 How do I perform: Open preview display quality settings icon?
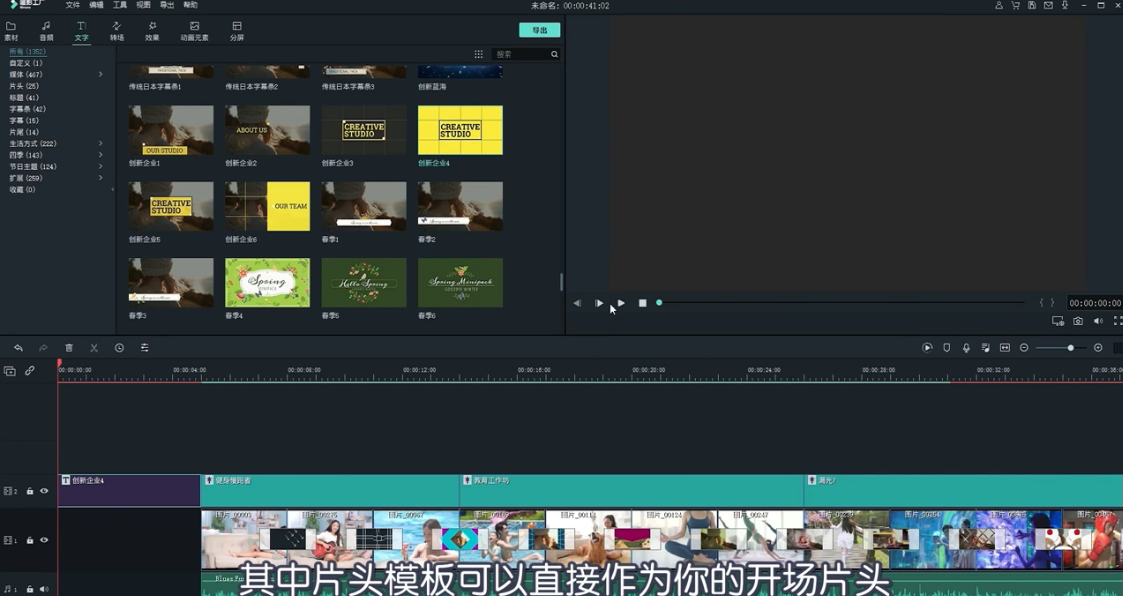1058,321
